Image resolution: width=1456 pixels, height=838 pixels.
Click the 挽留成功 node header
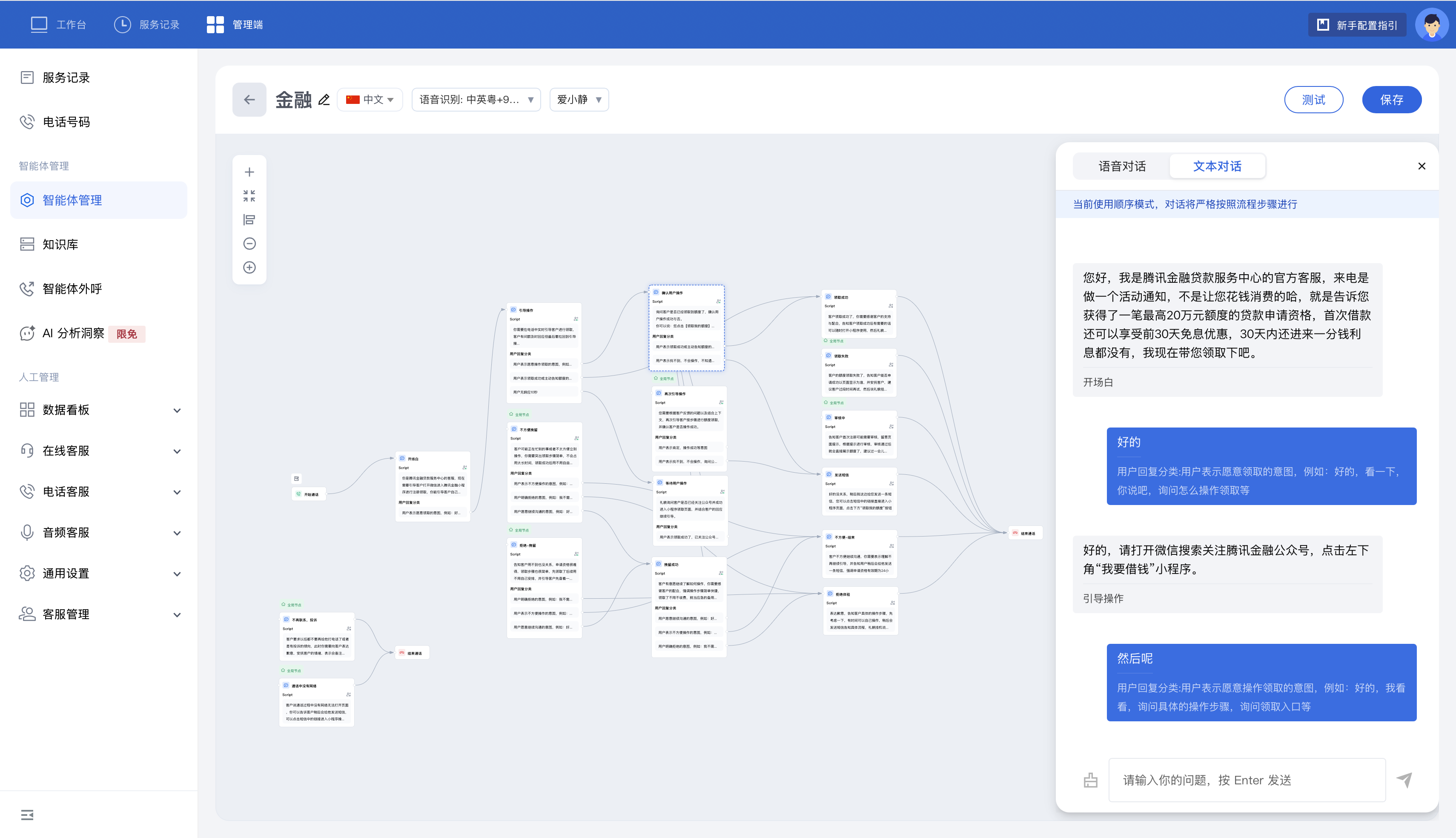point(689,564)
